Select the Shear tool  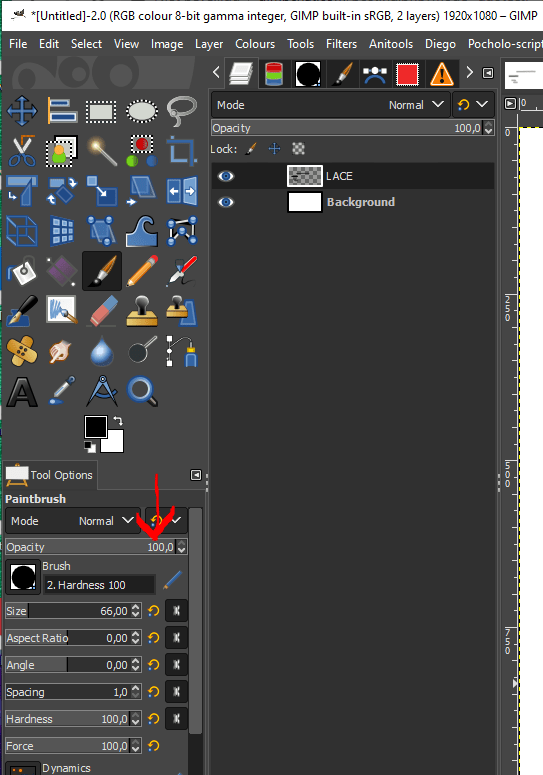pos(142,191)
